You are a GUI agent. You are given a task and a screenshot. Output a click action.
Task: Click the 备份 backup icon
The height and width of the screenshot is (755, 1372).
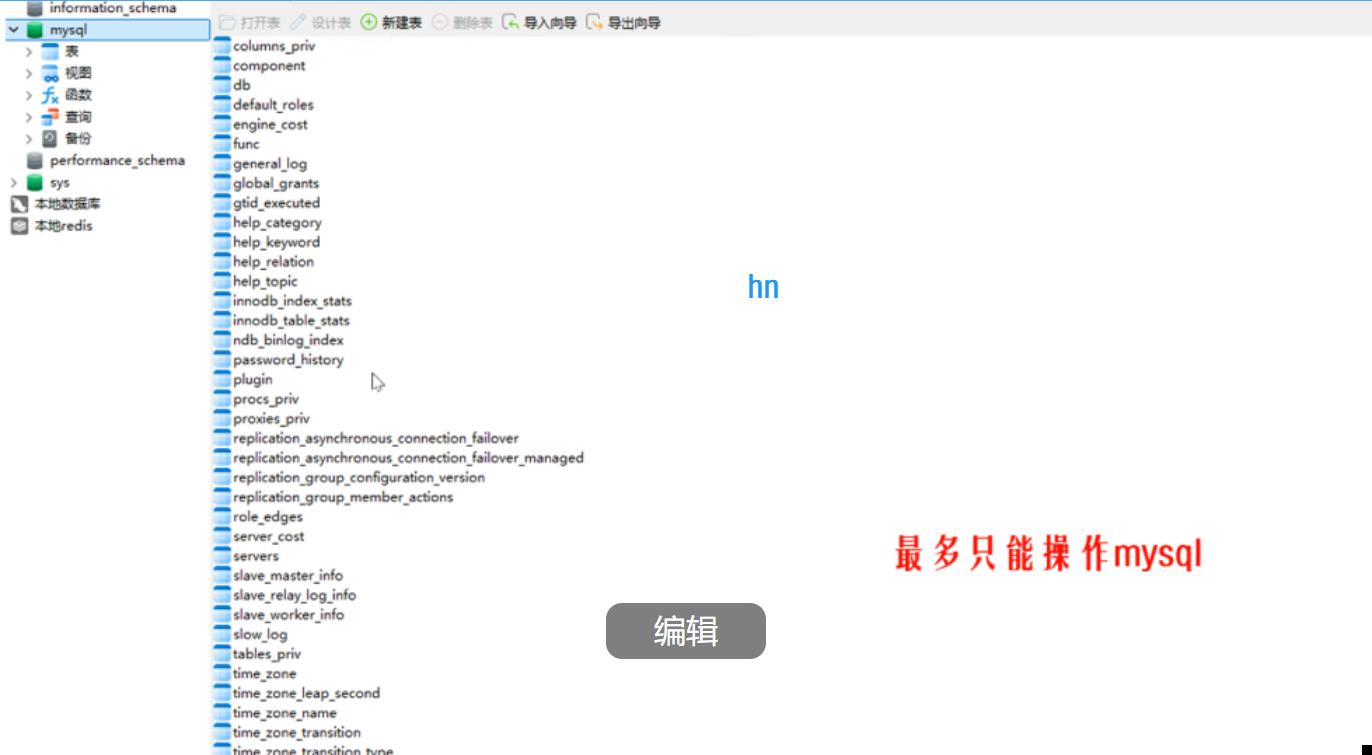coord(50,139)
